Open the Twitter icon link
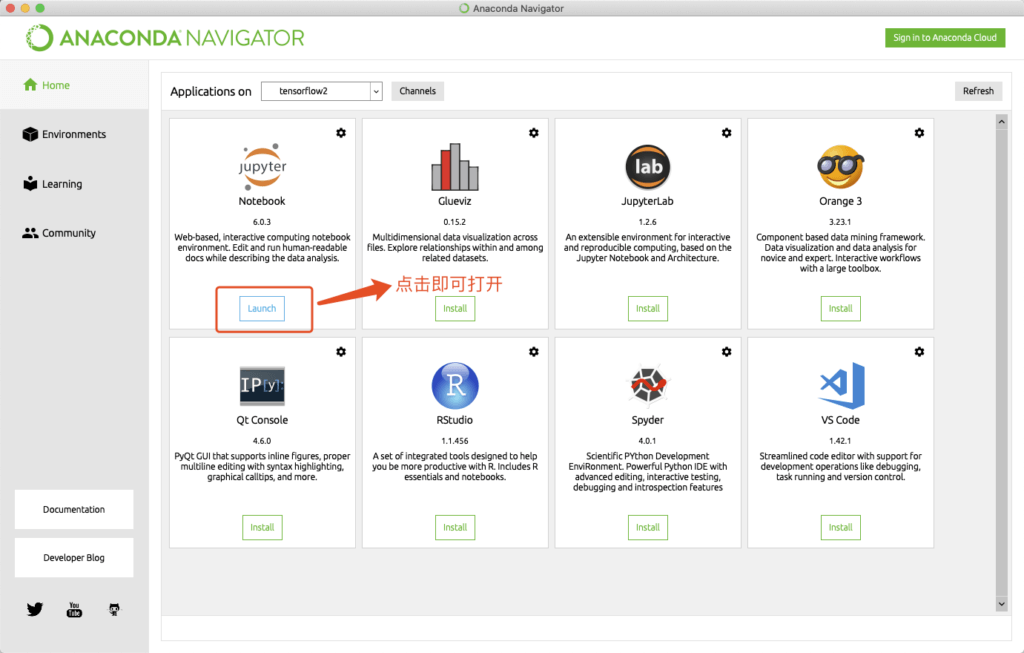The image size is (1024, 653). tap(35, 609)
